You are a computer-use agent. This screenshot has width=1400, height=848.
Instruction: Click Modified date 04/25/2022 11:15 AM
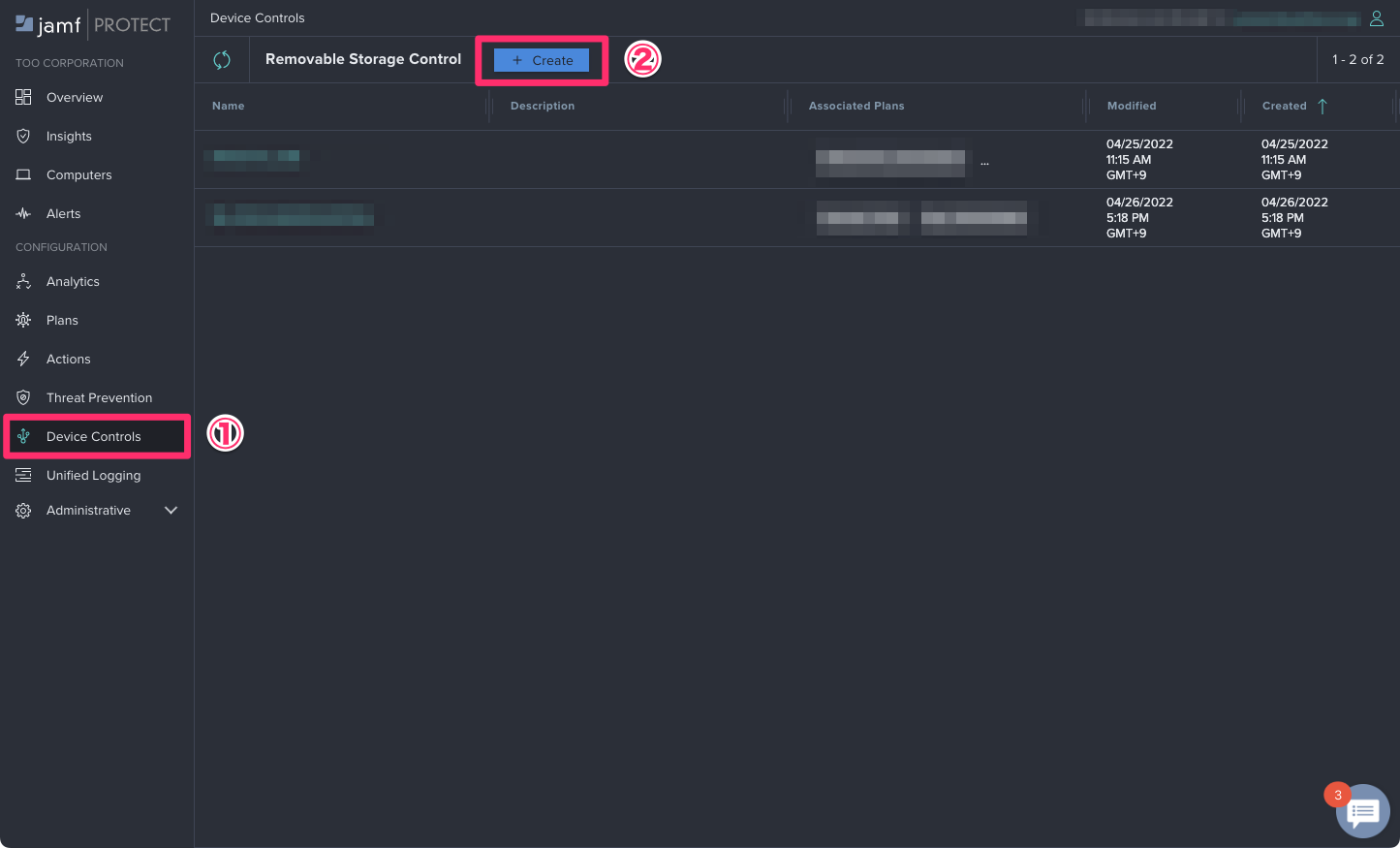coord(1139,159)
